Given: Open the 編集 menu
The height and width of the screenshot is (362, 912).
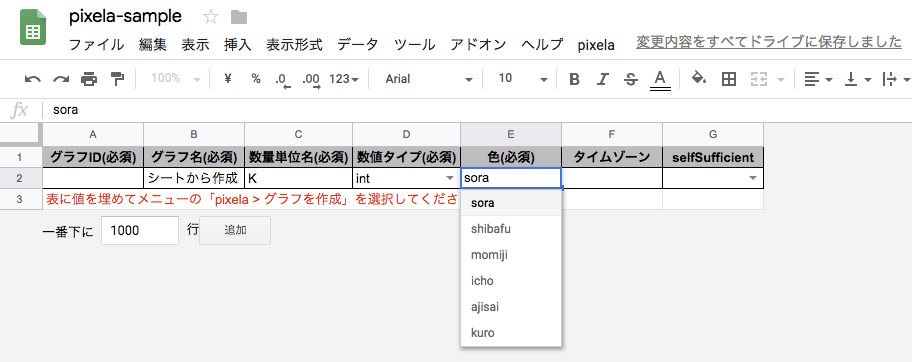Looking at the screenshot, I should point(153,45).
